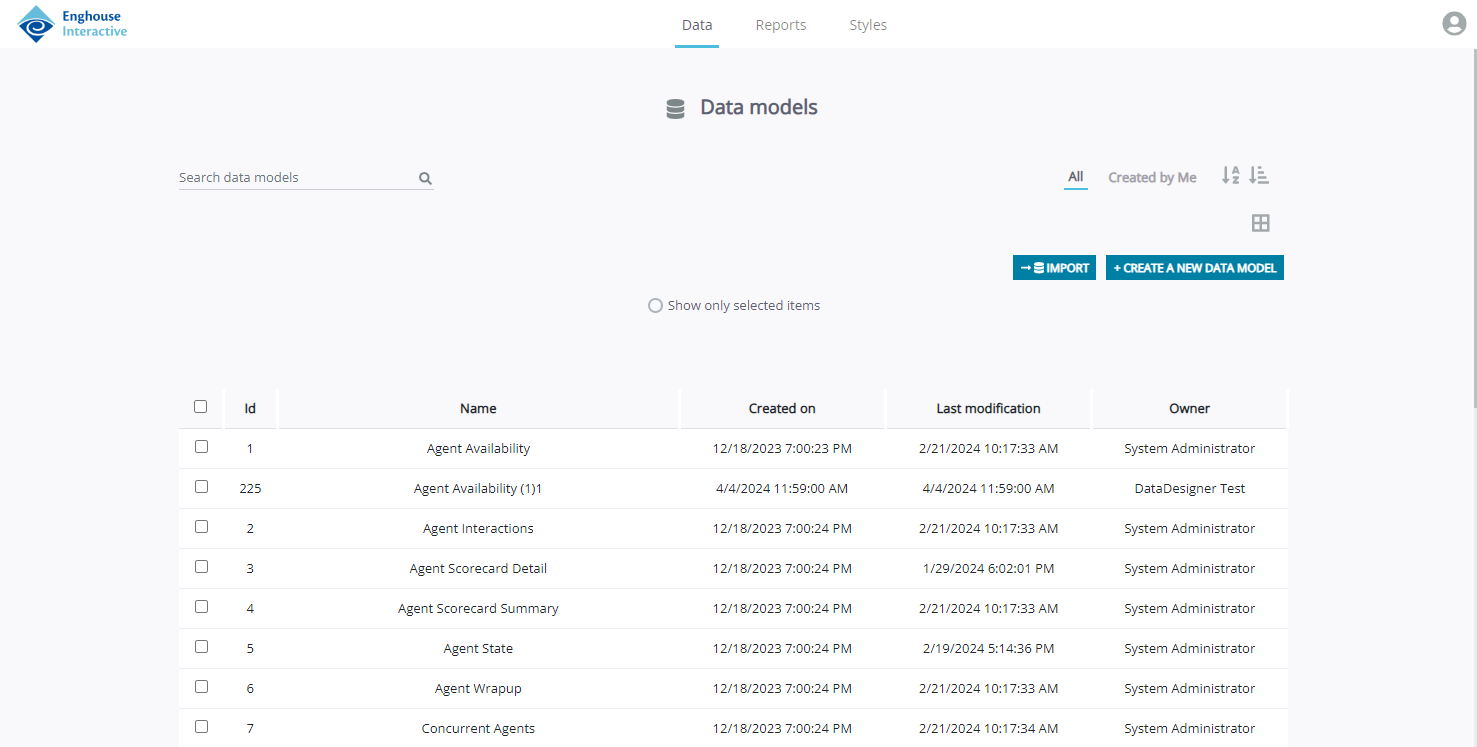Click the database icon beside Data models heading
The height and width of the screenshot is (747, 1477).
[x=675, y=107]
